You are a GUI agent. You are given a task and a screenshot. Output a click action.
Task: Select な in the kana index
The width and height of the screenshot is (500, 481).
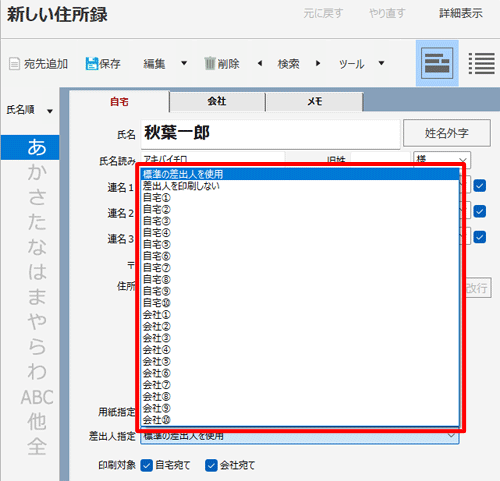click(x=37, y=247)
